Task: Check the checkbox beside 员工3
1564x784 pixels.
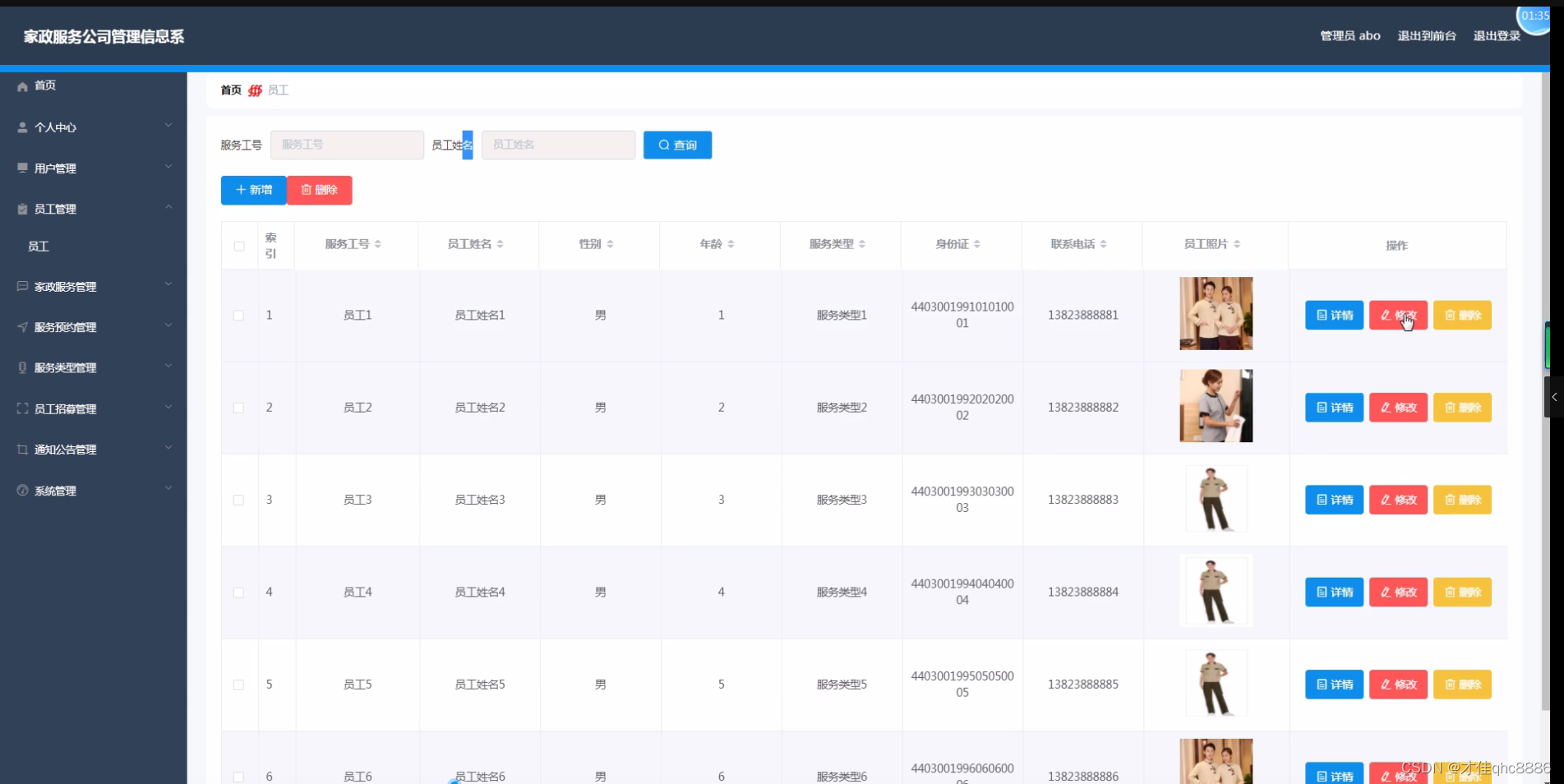Action: coord(238,500)
